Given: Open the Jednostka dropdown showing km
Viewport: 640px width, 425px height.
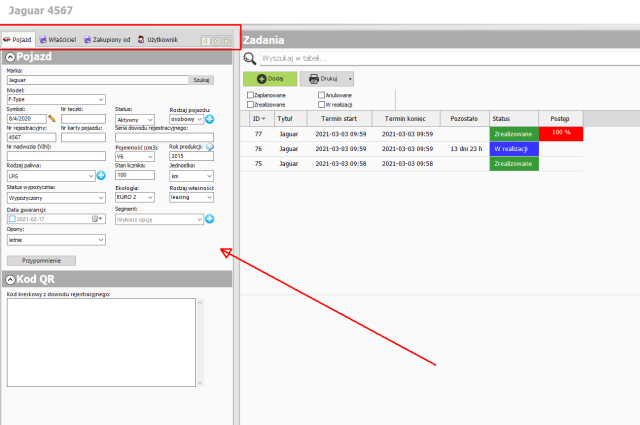Looking at the screenshot, I should point(191,176).
